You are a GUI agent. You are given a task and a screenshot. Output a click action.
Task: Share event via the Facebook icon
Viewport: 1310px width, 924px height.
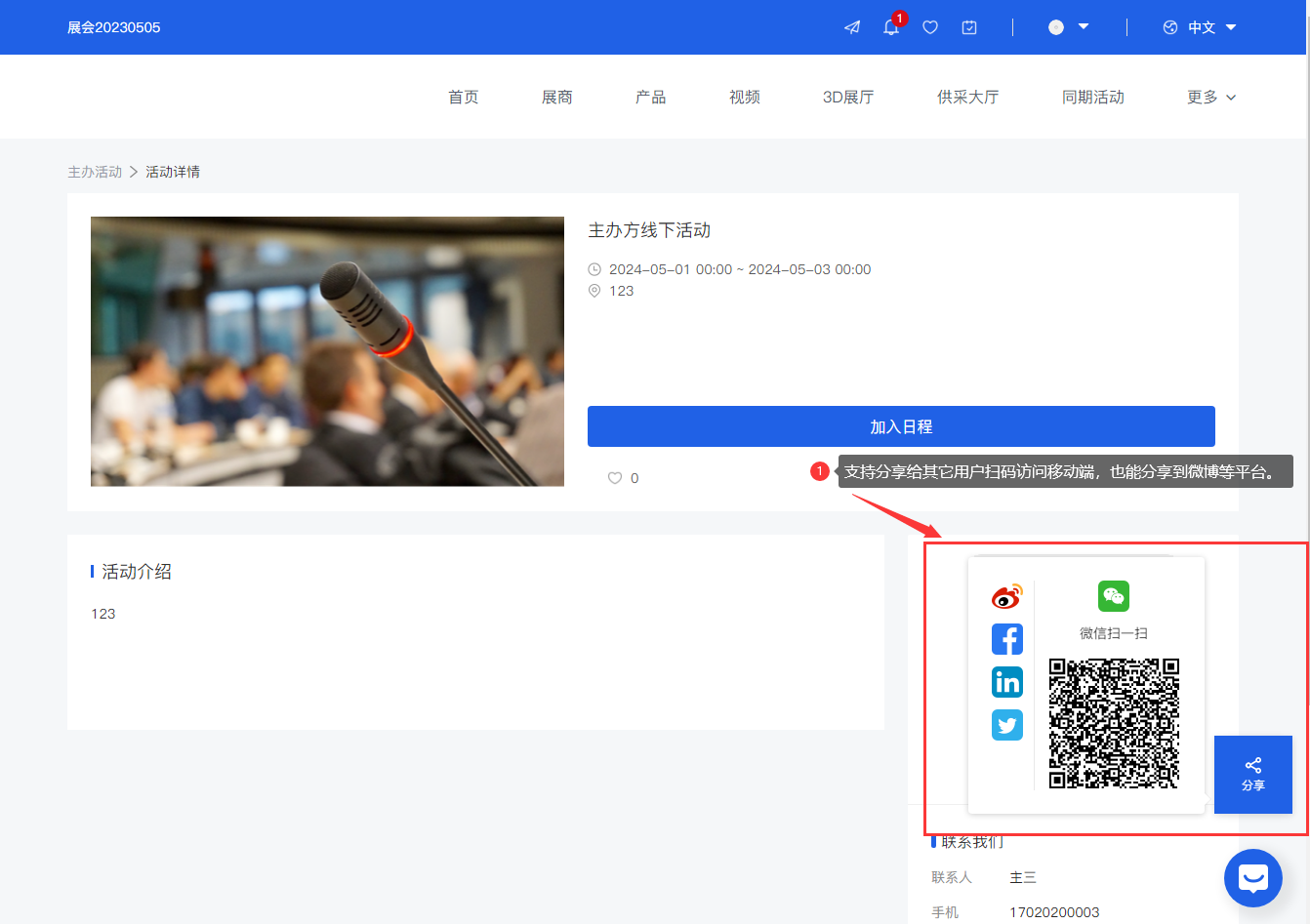1006,639
